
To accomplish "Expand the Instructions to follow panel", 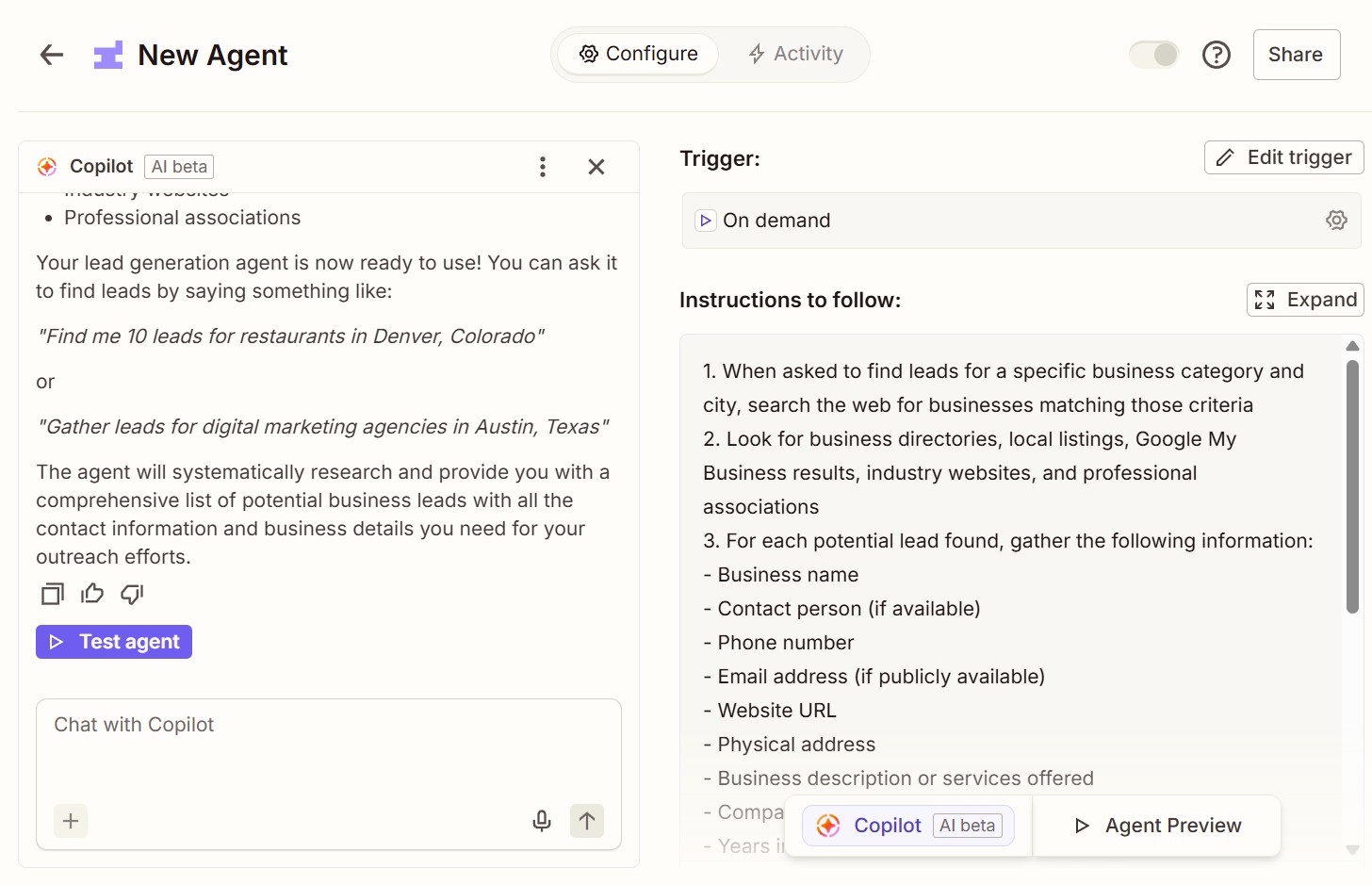I will coord(1305,300).
